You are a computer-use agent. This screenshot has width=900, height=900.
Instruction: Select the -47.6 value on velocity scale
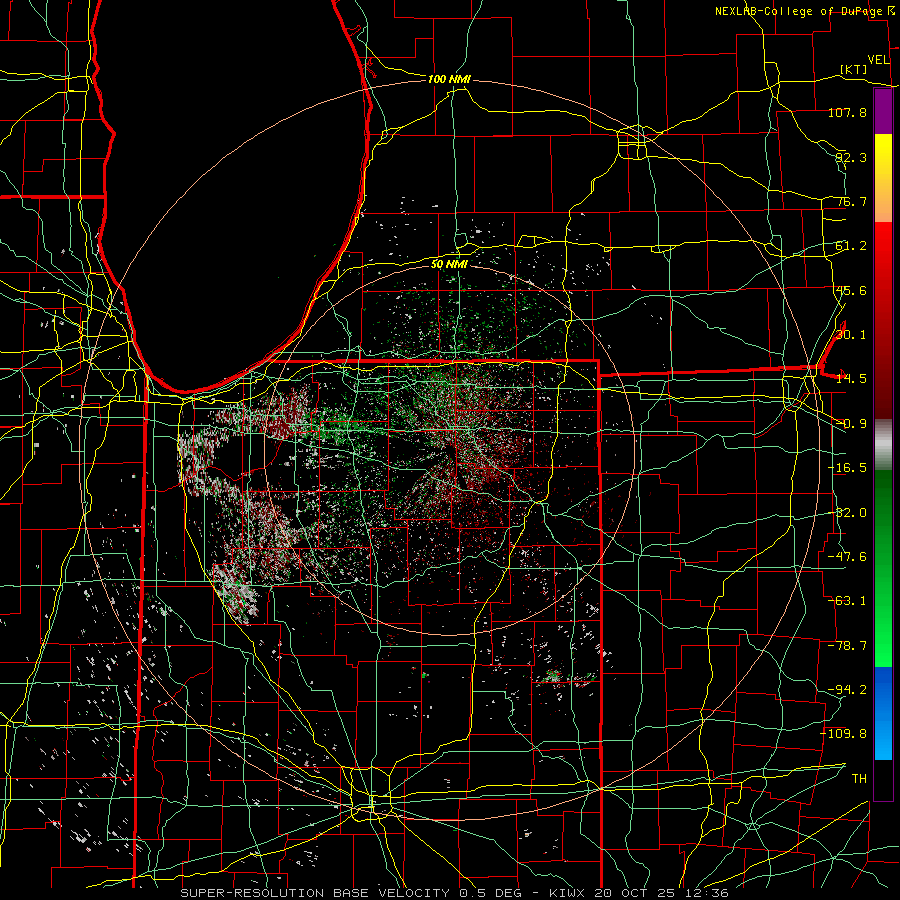tap(847, 557)
